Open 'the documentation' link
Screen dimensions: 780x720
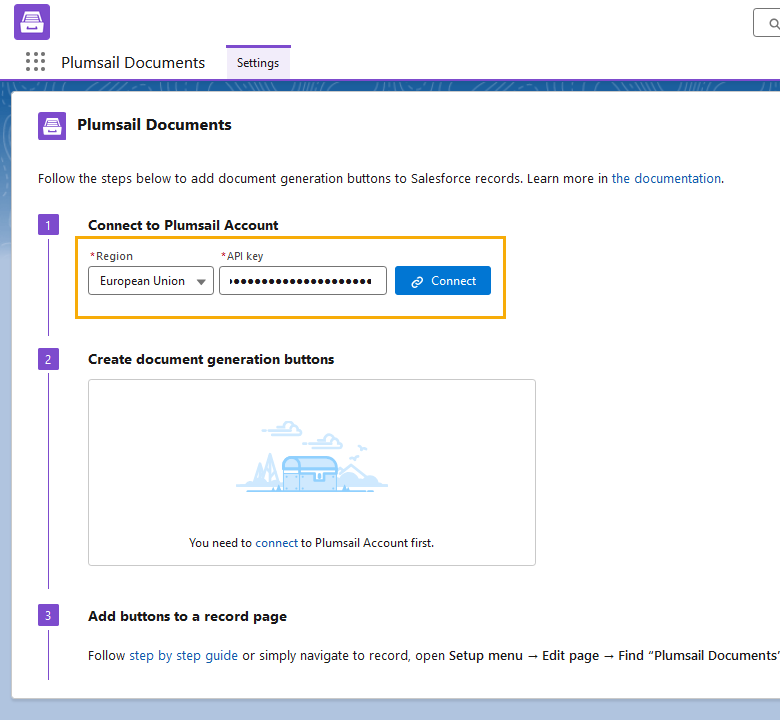666,178
